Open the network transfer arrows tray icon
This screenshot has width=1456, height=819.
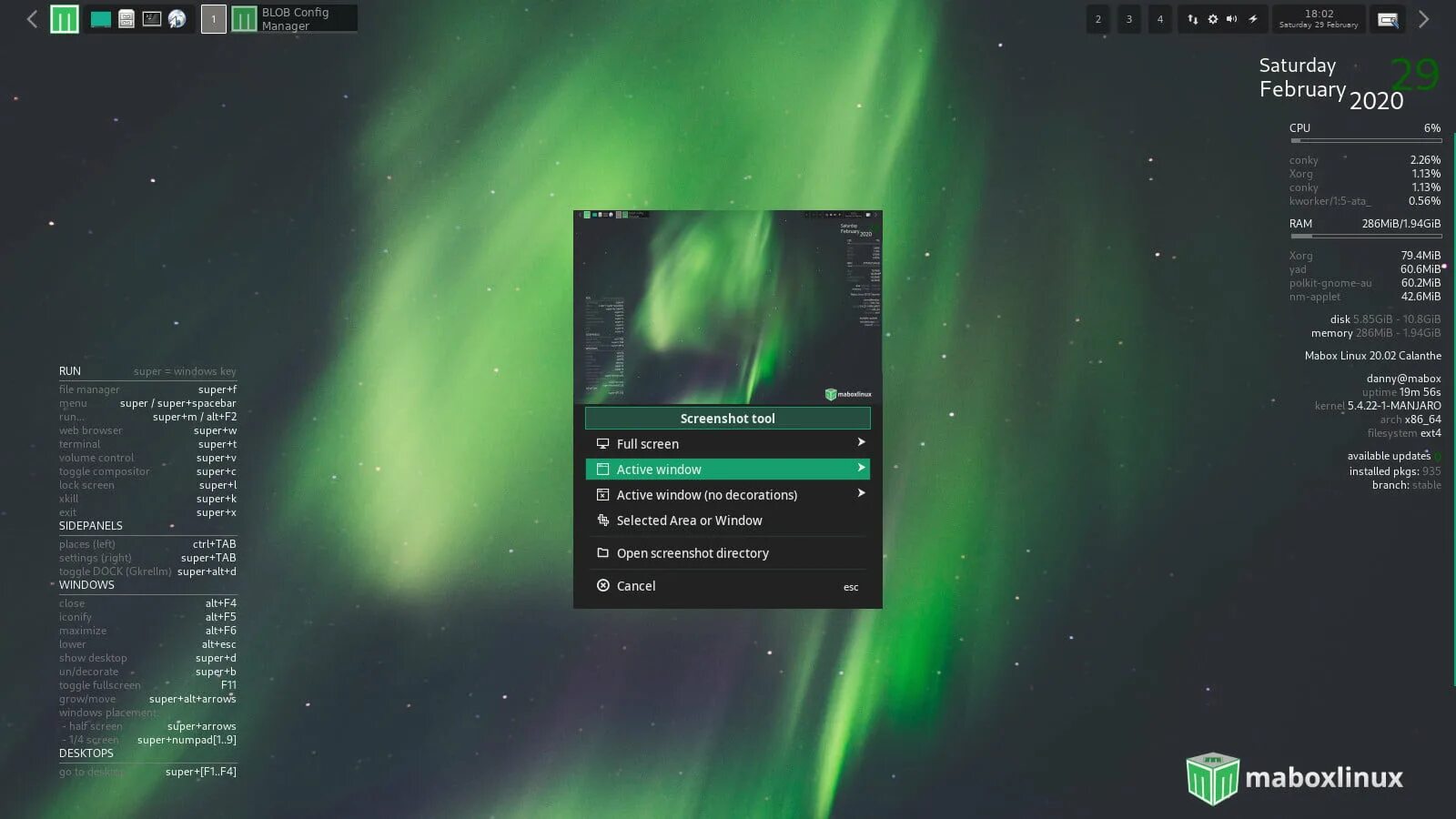pos(1192,19)
